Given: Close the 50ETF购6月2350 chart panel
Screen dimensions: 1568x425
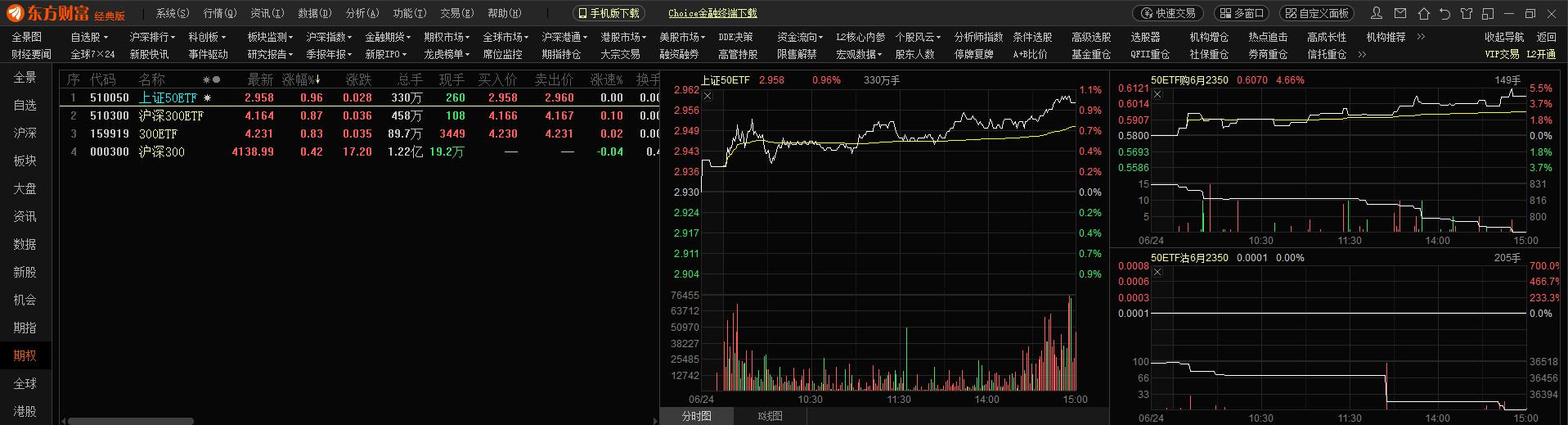Looking at the screenshot, I should click(1157, 96).
